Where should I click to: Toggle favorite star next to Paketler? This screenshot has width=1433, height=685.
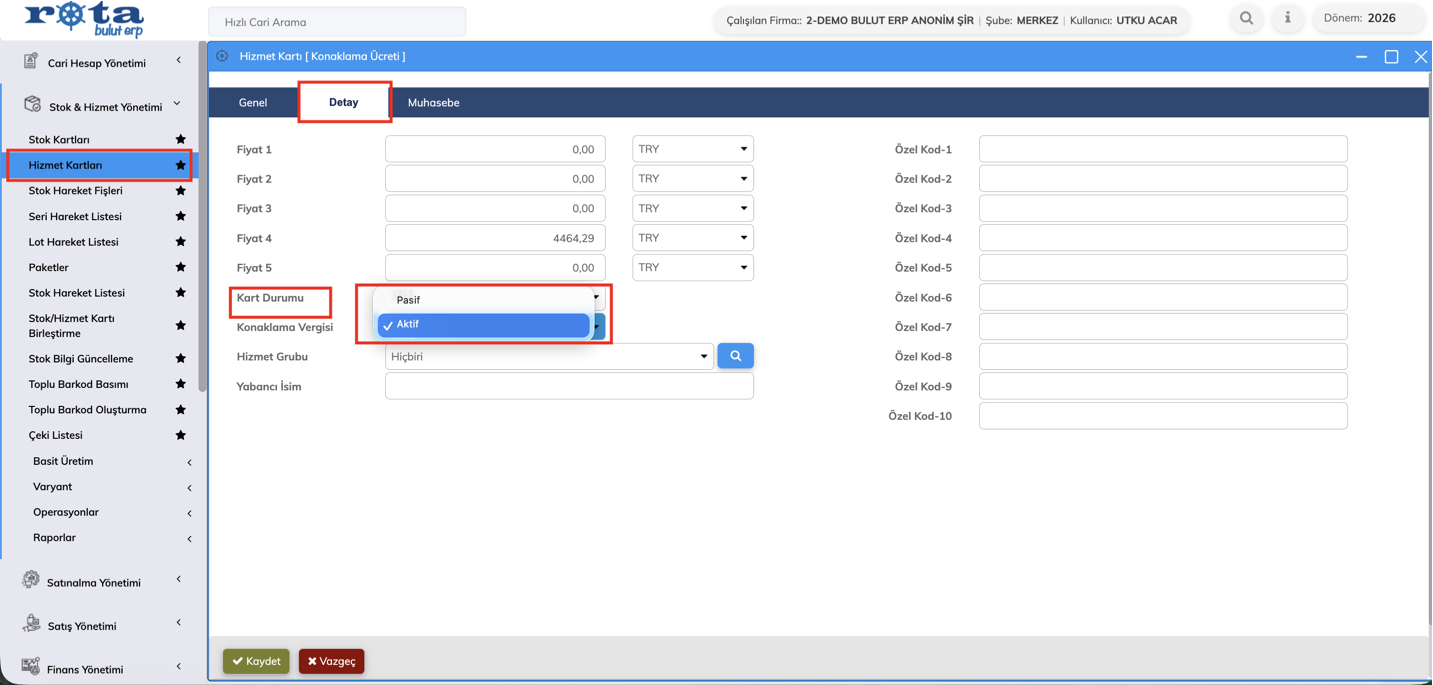pos(180,267)
